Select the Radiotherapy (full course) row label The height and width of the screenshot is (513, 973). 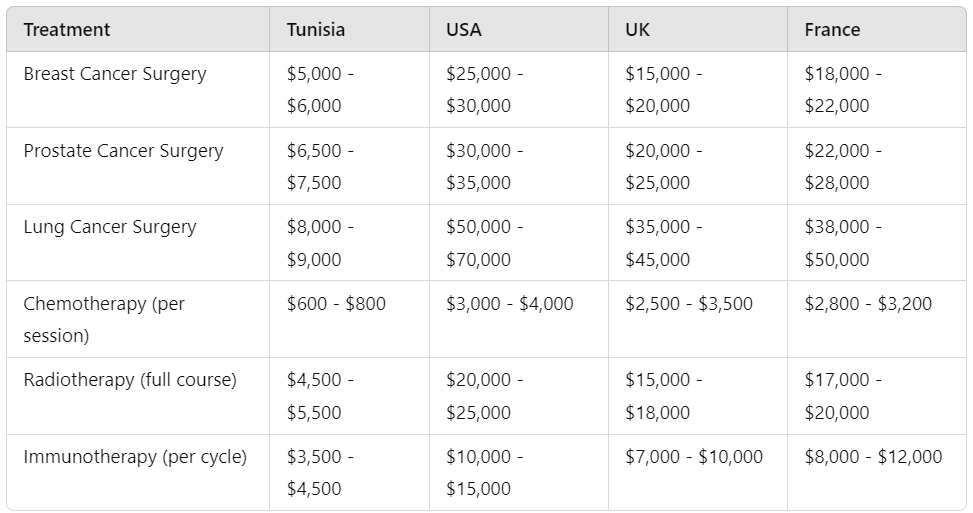pyautogui.click(x=130, y=380)
